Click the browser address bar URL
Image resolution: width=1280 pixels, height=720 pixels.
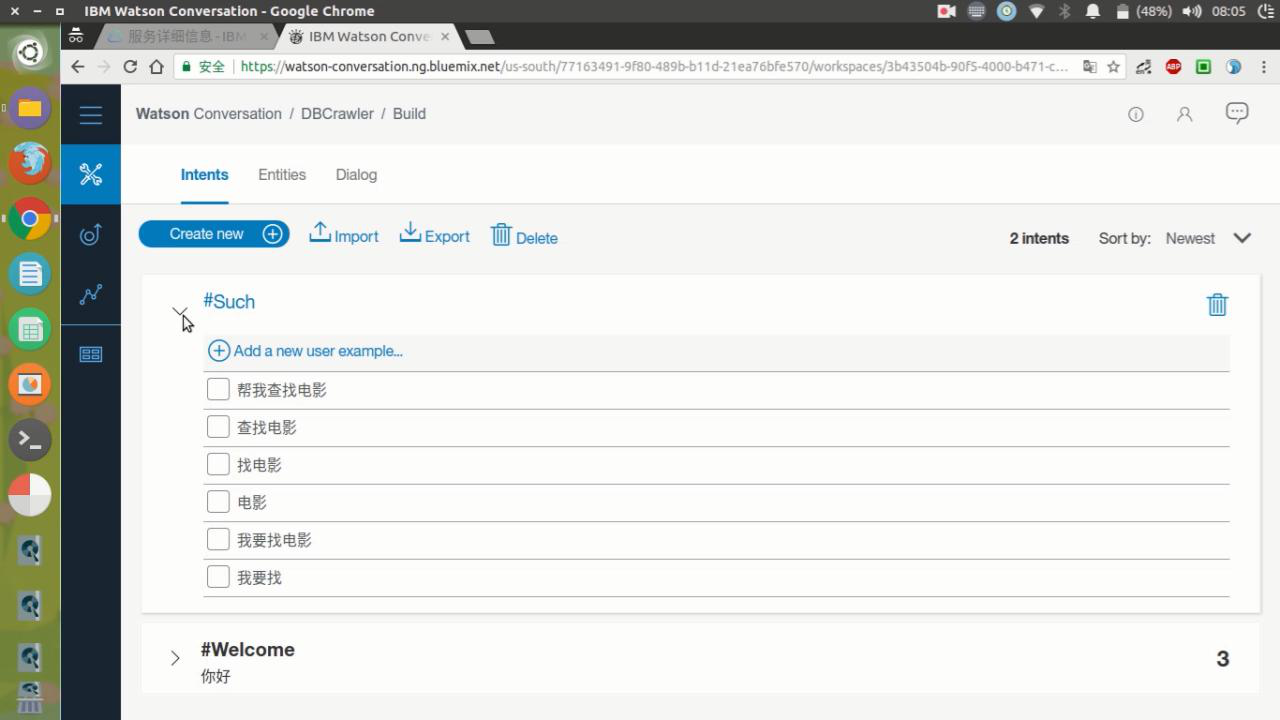click(x=654, y=67)
